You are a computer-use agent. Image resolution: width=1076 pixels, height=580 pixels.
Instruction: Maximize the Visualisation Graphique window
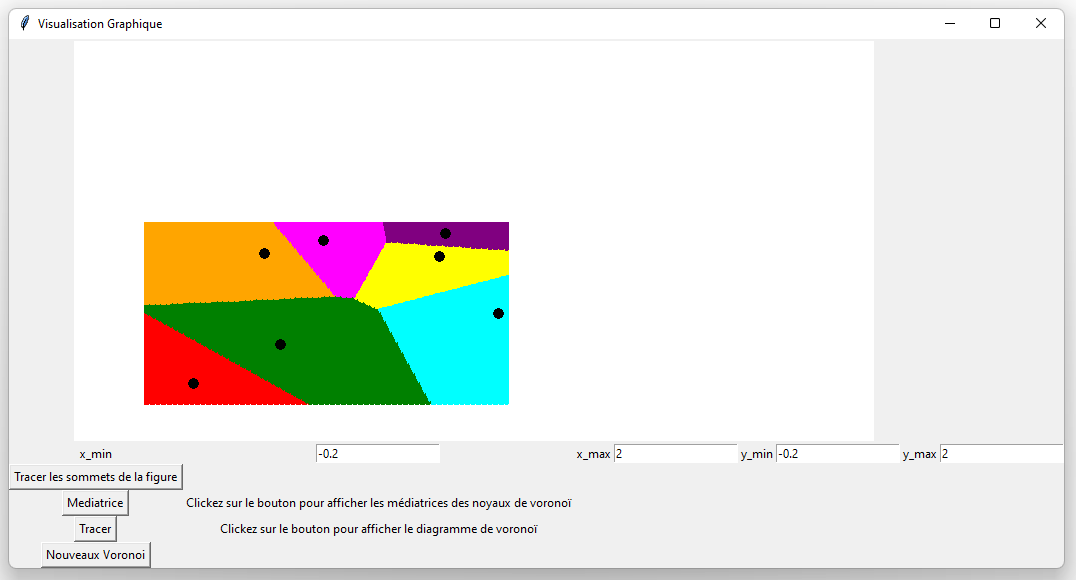994,23
